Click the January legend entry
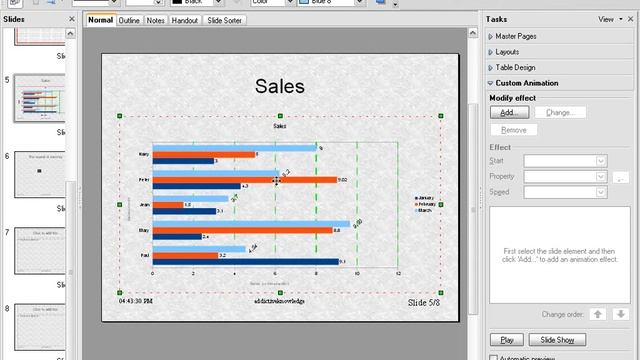The height and width of the screenshot is (360, 640). 424,198
